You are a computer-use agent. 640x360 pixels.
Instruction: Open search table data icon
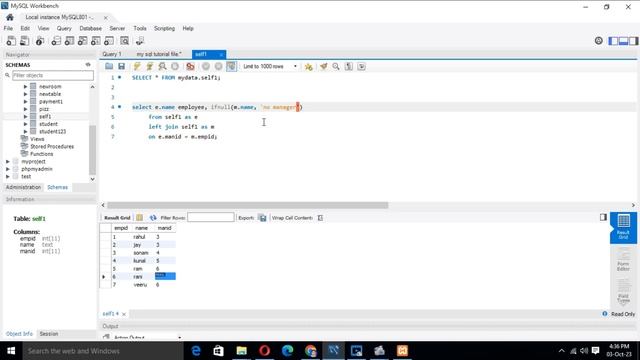(x=124, y=41)
